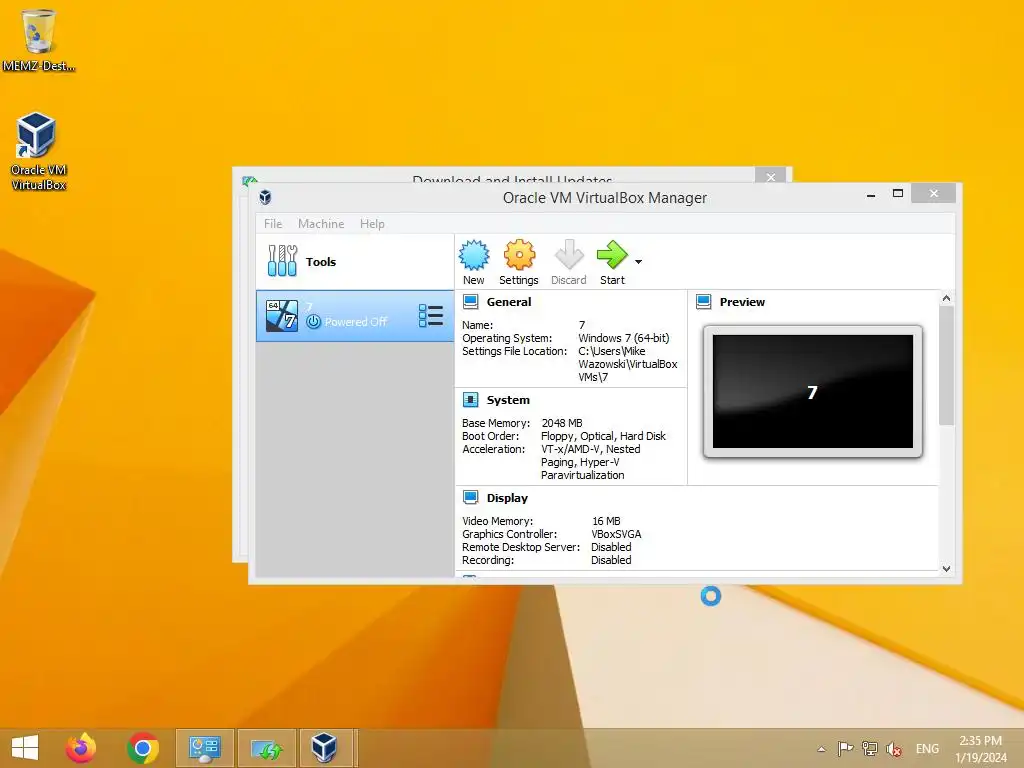Open the Control Panel taskbar item

(204, 748)
